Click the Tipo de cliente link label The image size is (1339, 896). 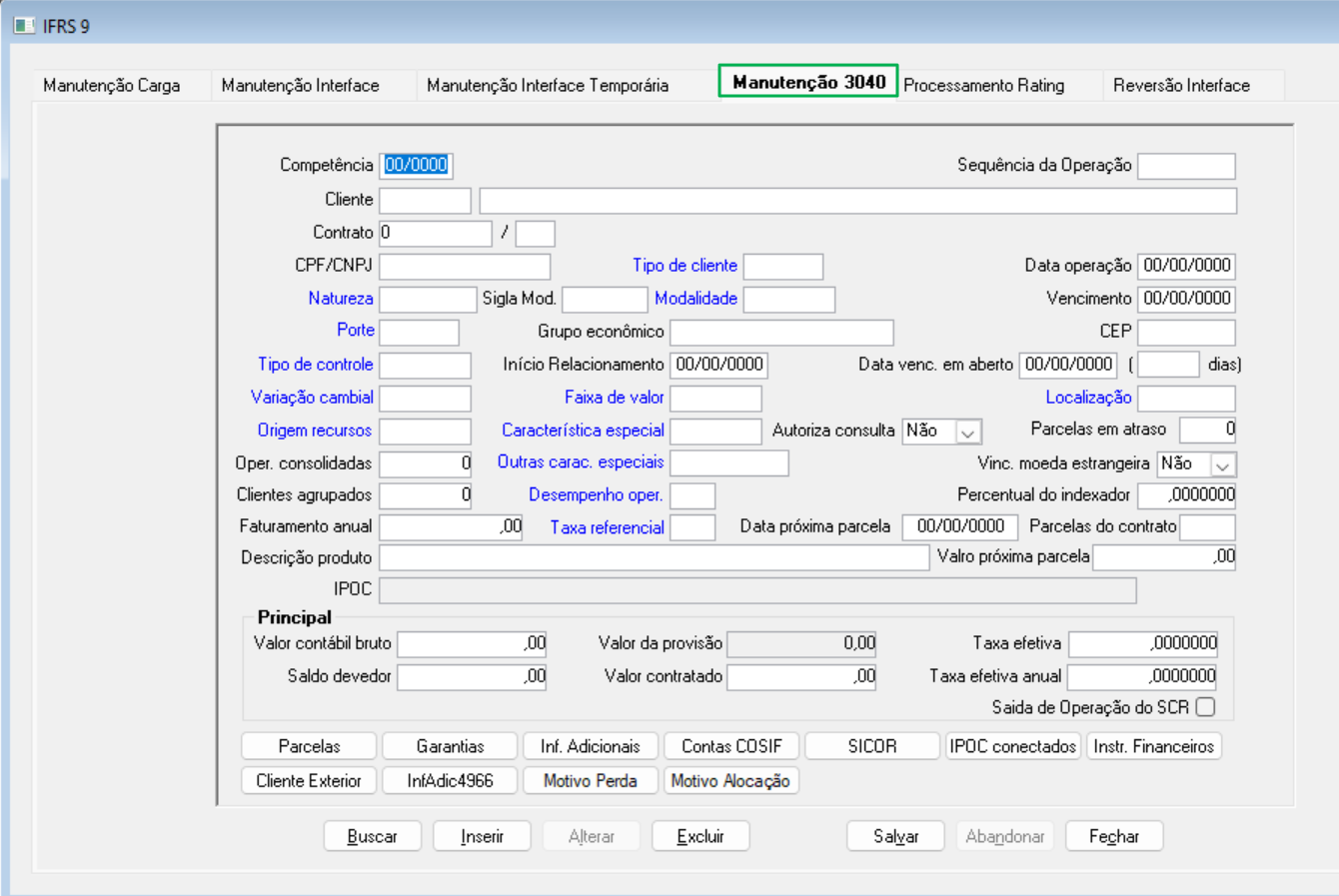[684, 266]
